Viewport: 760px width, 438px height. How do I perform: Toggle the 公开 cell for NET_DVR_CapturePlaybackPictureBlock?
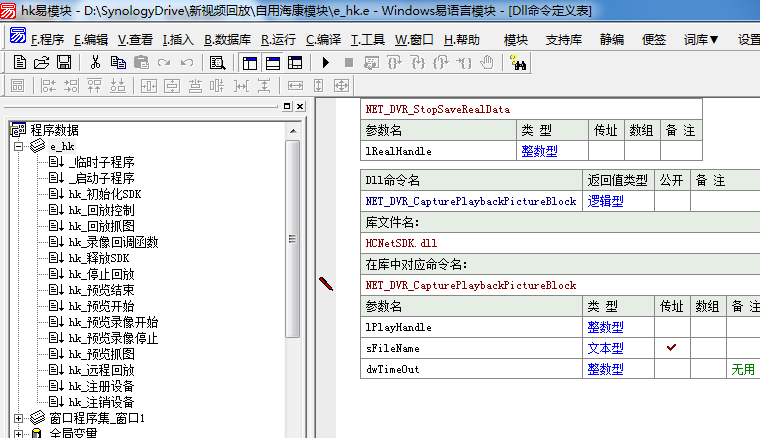pos(670,201)
